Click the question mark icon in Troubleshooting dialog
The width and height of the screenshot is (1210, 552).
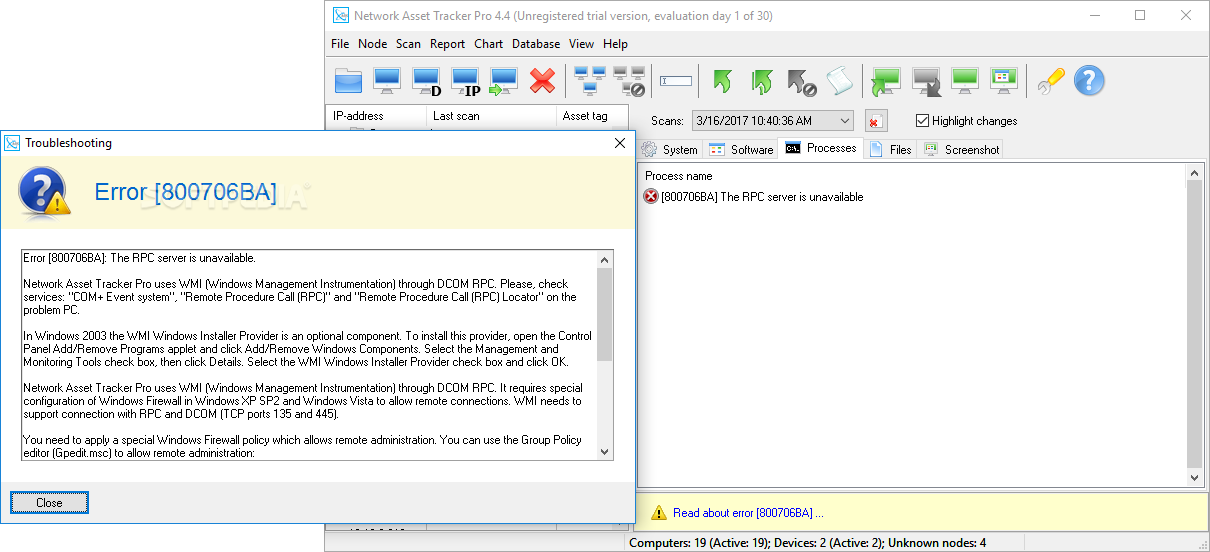[x=43, y=193]
